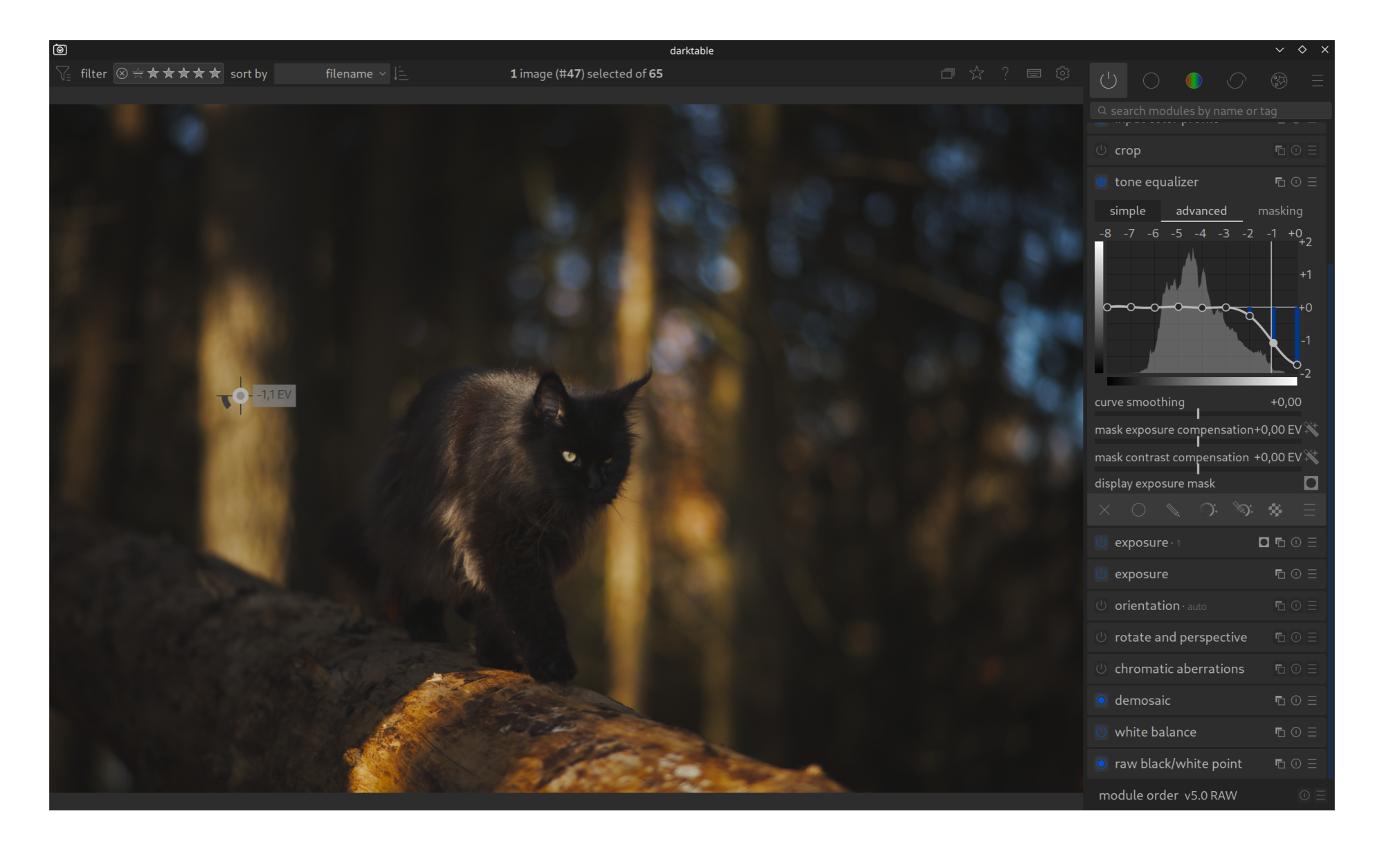Select the drawn mask pencil icon
The height and width of the screenshot is (868, 1384).
pos(1172,510)
